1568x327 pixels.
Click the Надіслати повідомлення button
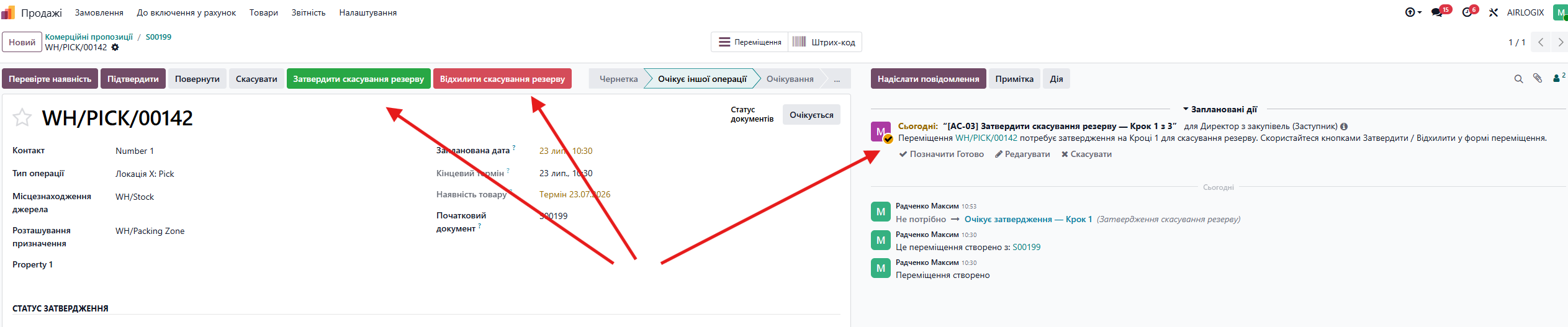pyautogui.click(x=928, y=79)
